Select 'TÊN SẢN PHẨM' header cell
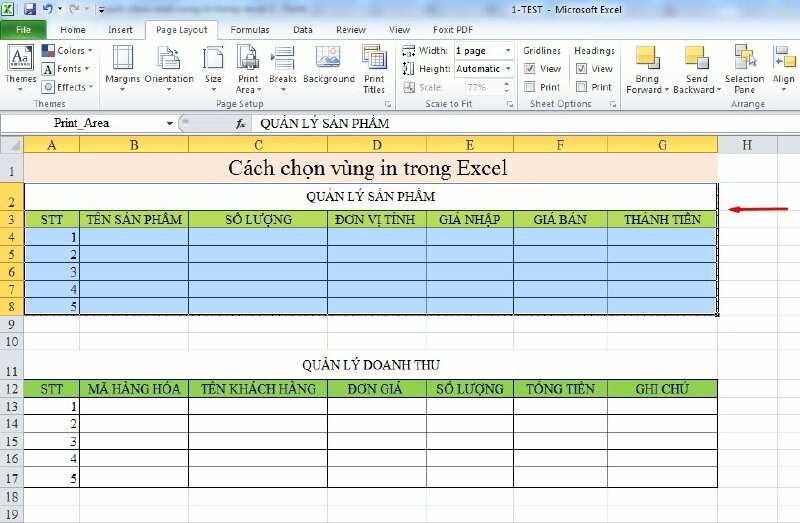Image resolution: width=800 pixels, height=523 pixels. (x=134, y=219)
